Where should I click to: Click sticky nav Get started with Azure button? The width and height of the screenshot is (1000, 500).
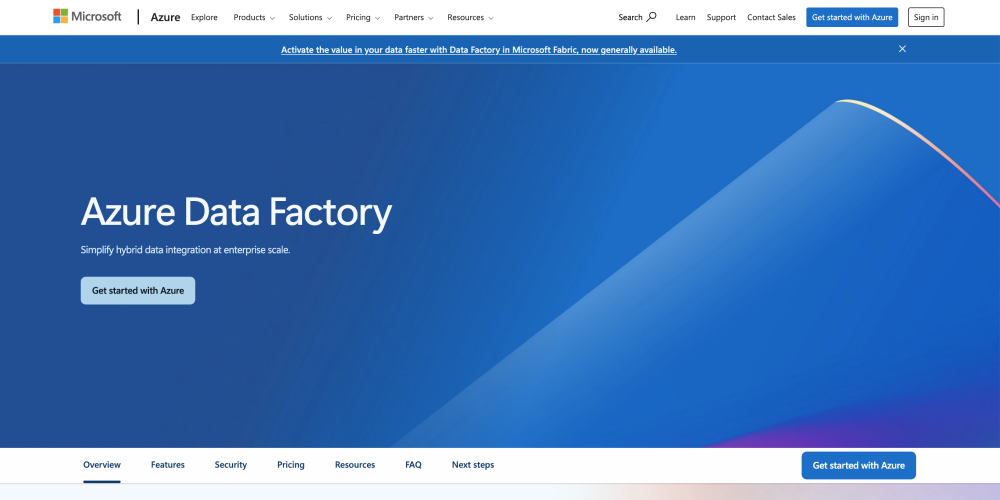858,466
